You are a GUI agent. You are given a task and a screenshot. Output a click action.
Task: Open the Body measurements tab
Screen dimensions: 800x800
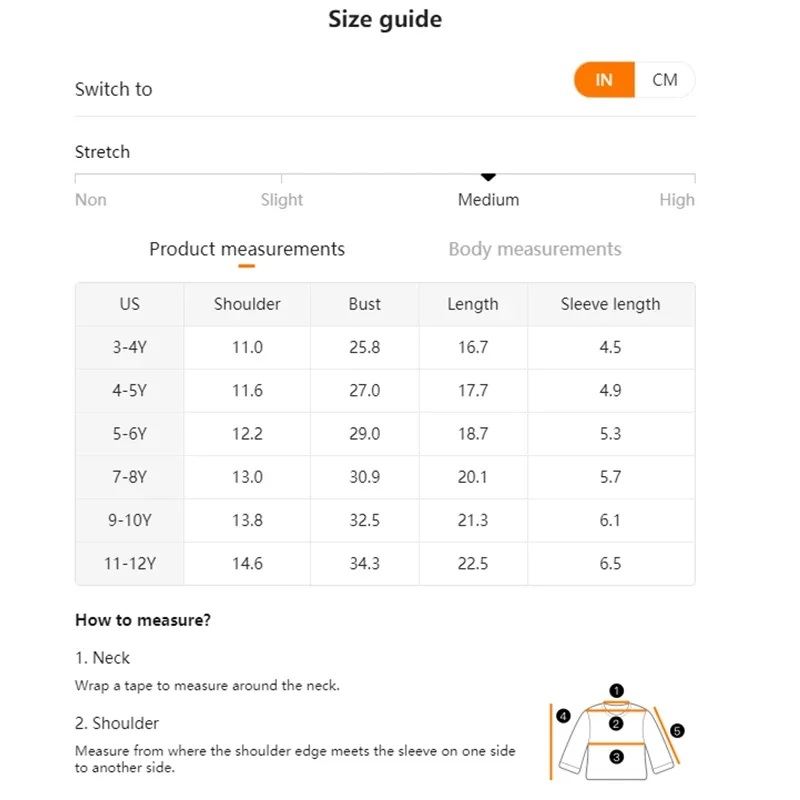[535, 249]
